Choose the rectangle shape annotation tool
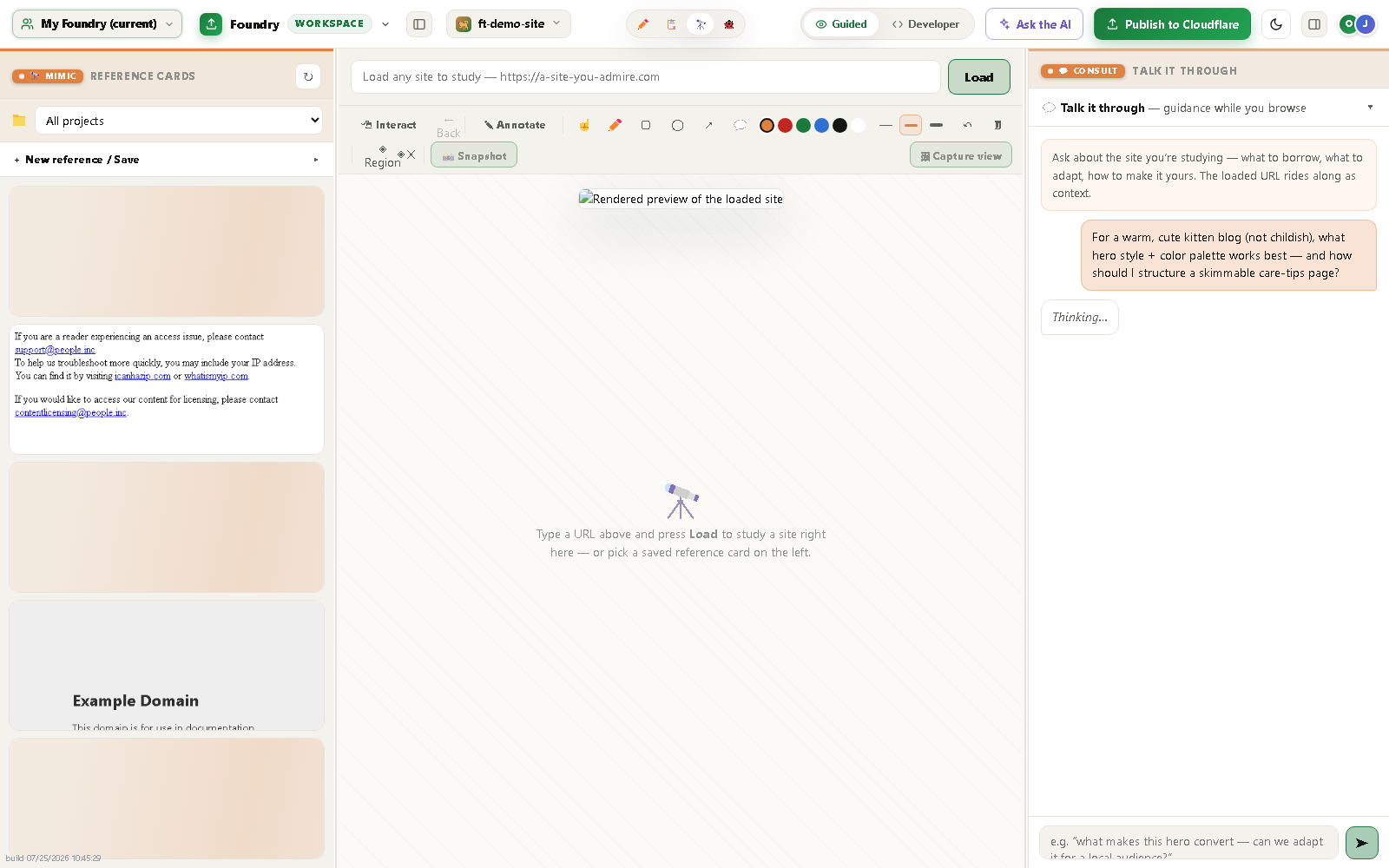 (x=646, y=125)
